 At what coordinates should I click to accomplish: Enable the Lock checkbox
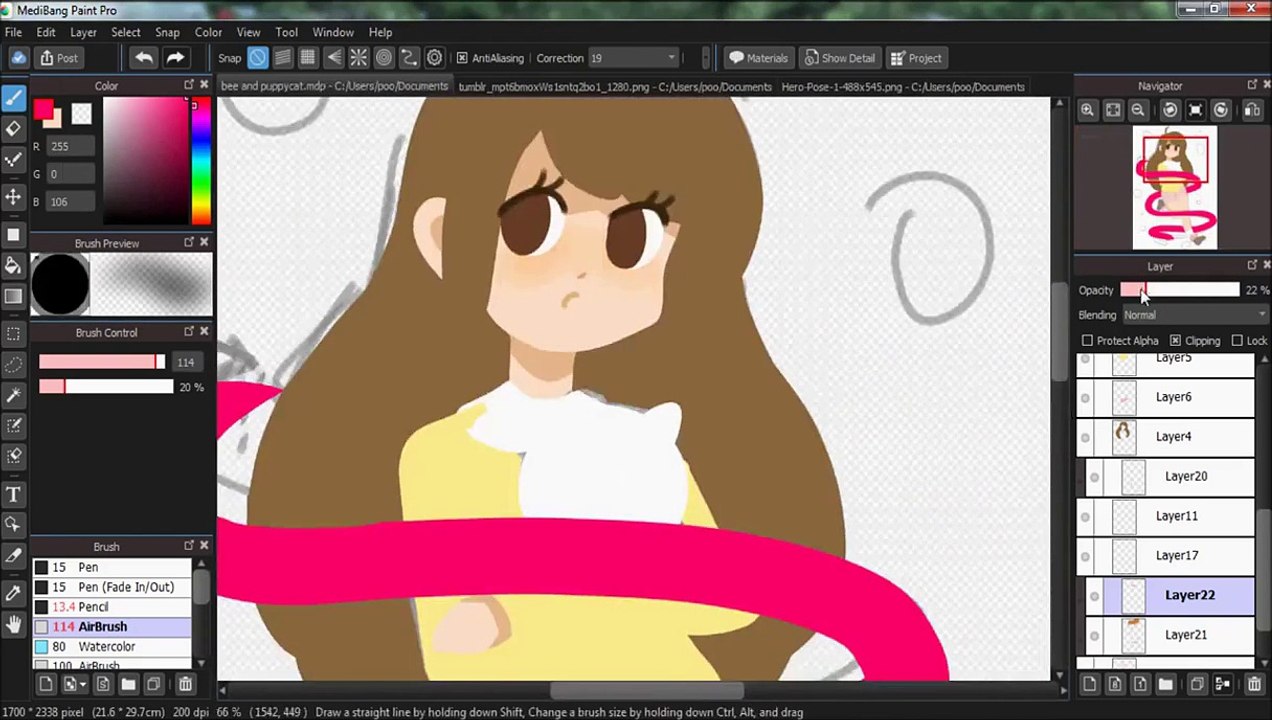pos(1237,341)
